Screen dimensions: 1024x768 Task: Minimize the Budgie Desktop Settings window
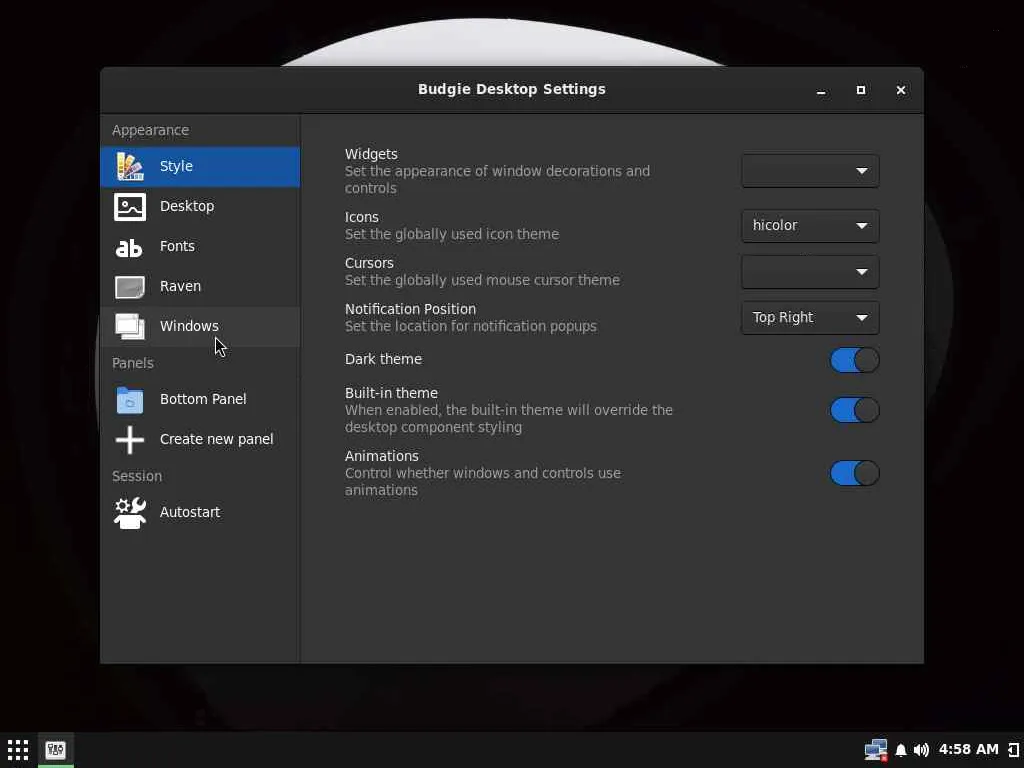point(821,91)
